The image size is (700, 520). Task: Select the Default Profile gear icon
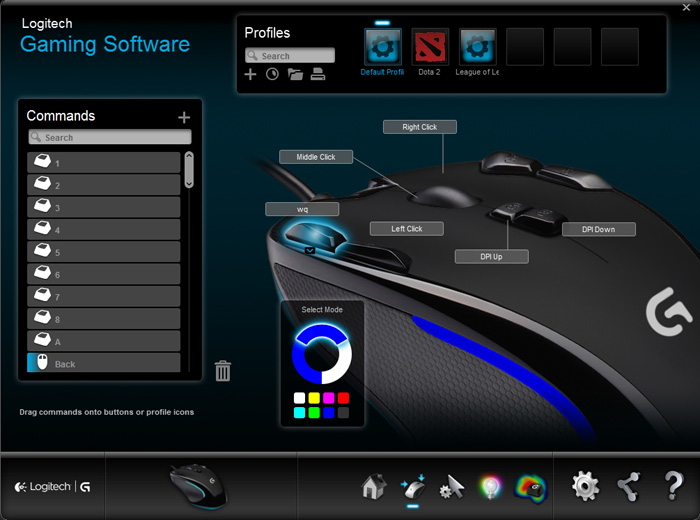tap(383, 47)
